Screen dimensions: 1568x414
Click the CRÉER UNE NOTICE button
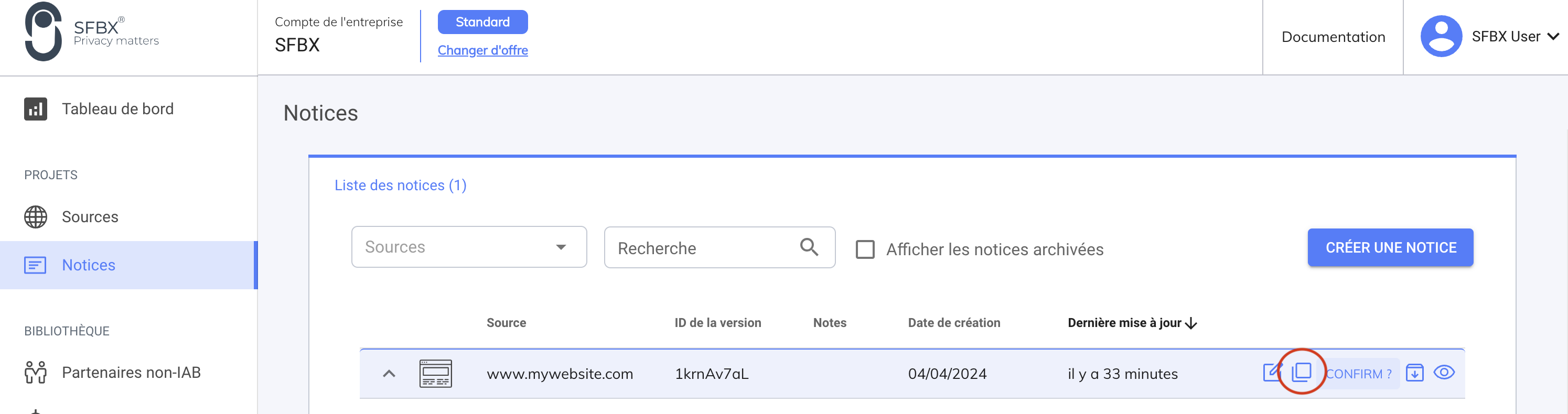coord(1390,247)
